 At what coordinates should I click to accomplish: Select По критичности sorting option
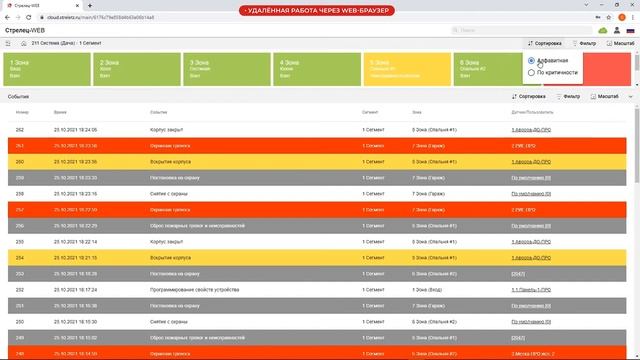(x=553, y=73)
